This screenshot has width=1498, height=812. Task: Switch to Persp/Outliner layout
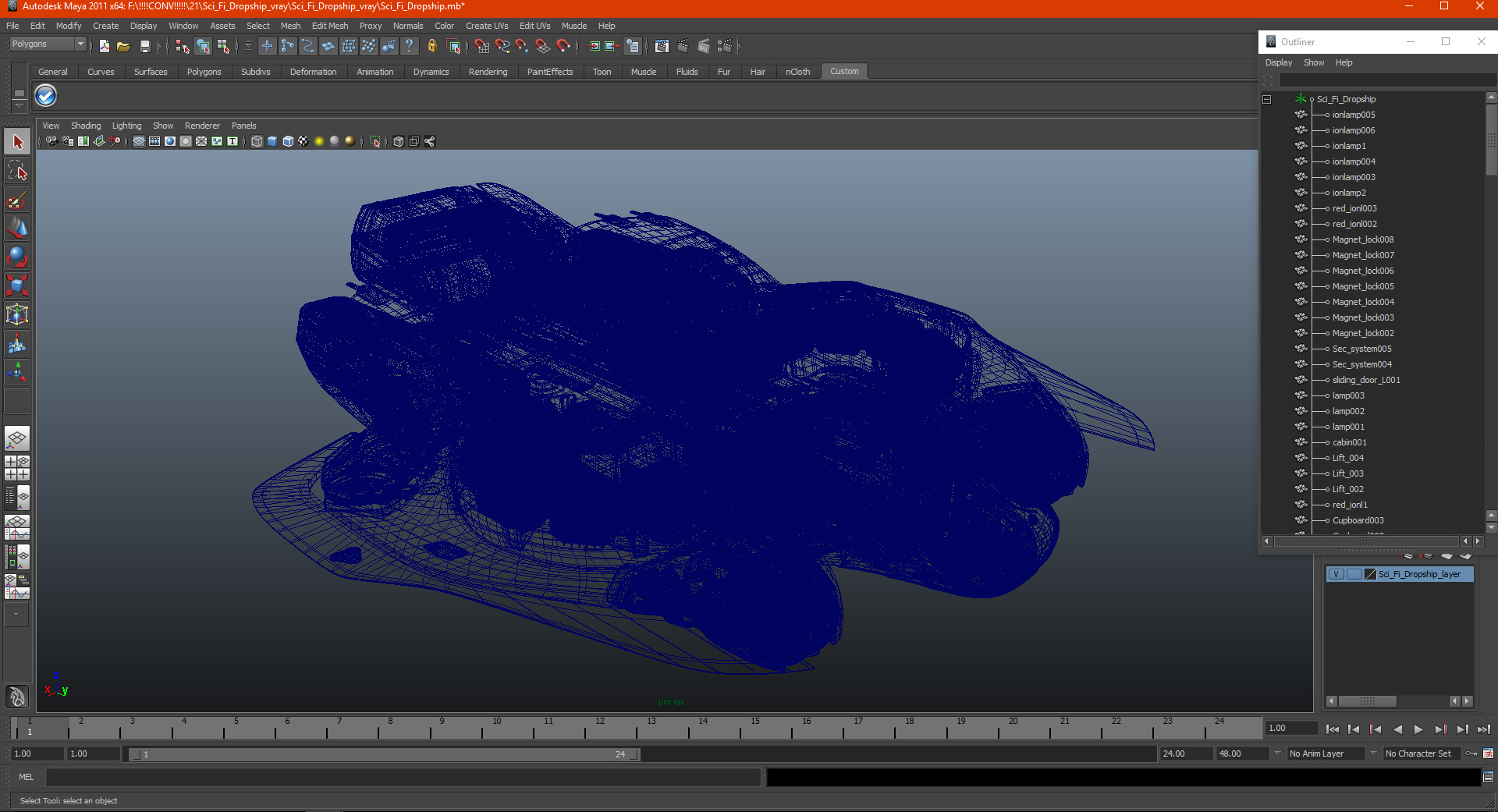coord(17,498)
